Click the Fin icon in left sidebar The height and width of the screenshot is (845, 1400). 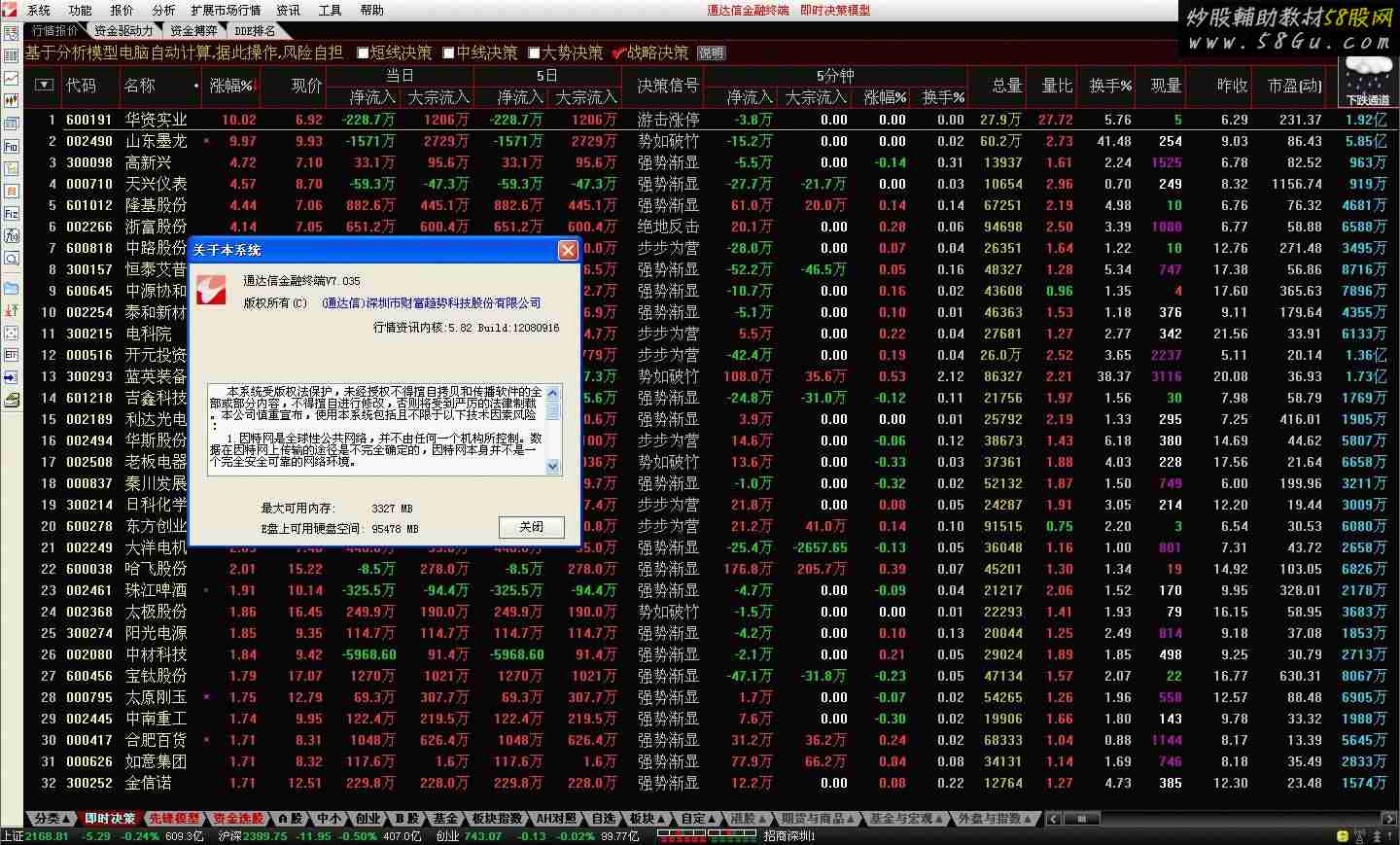[11, 146]
